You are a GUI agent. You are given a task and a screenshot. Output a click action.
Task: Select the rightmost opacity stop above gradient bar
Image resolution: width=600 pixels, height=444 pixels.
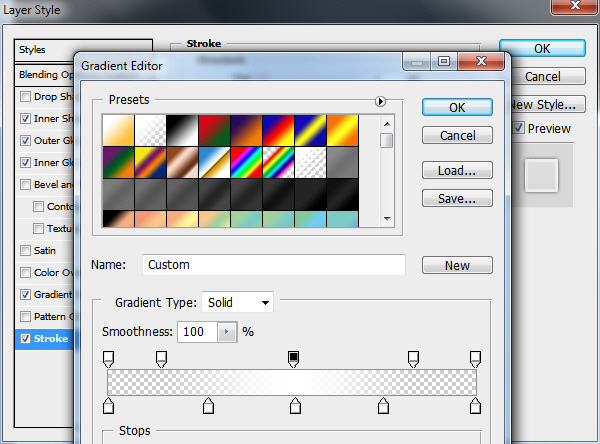coord(475,359)
